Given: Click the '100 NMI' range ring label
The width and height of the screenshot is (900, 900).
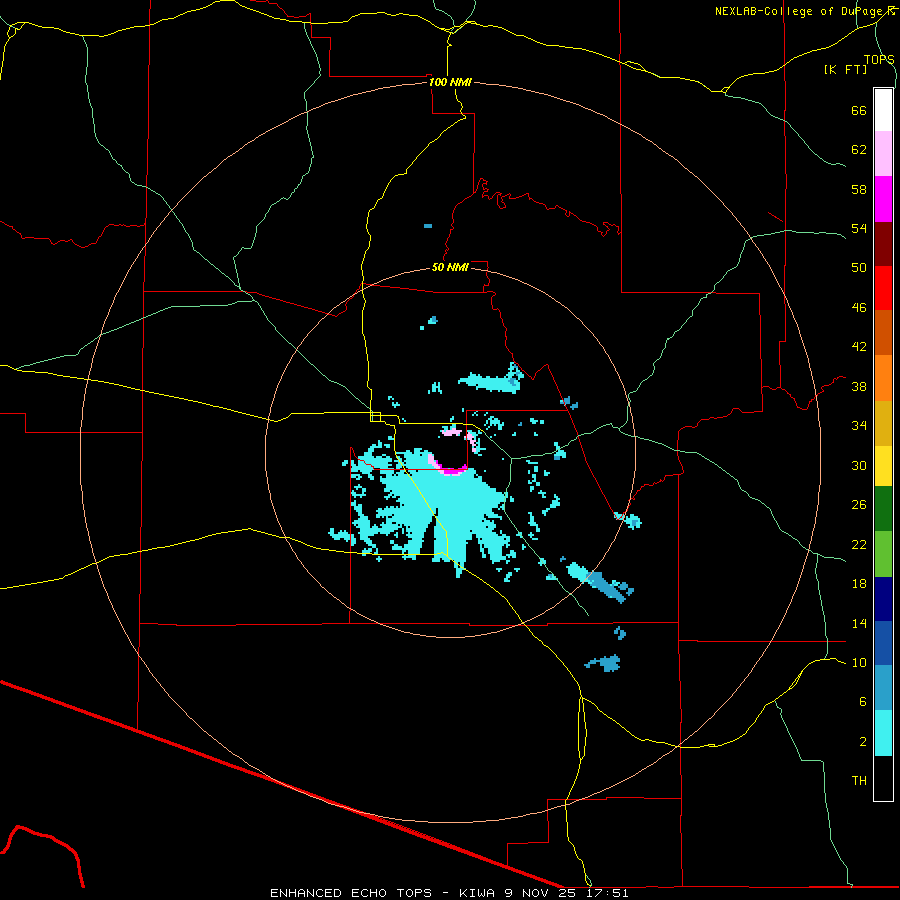Looking at the screenshot, I should pyautogui.click(x=450, y=82).
